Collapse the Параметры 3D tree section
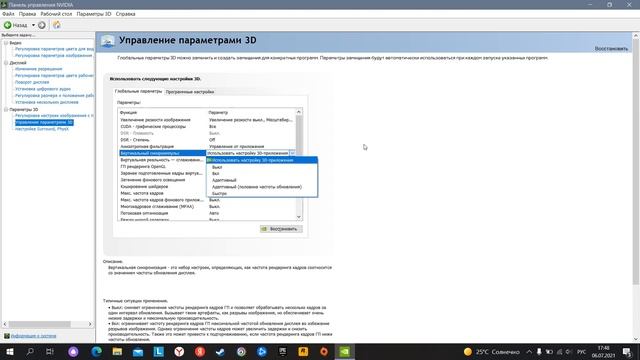The height and width of the screenshot is (360, 640). [x=6, y=109]
